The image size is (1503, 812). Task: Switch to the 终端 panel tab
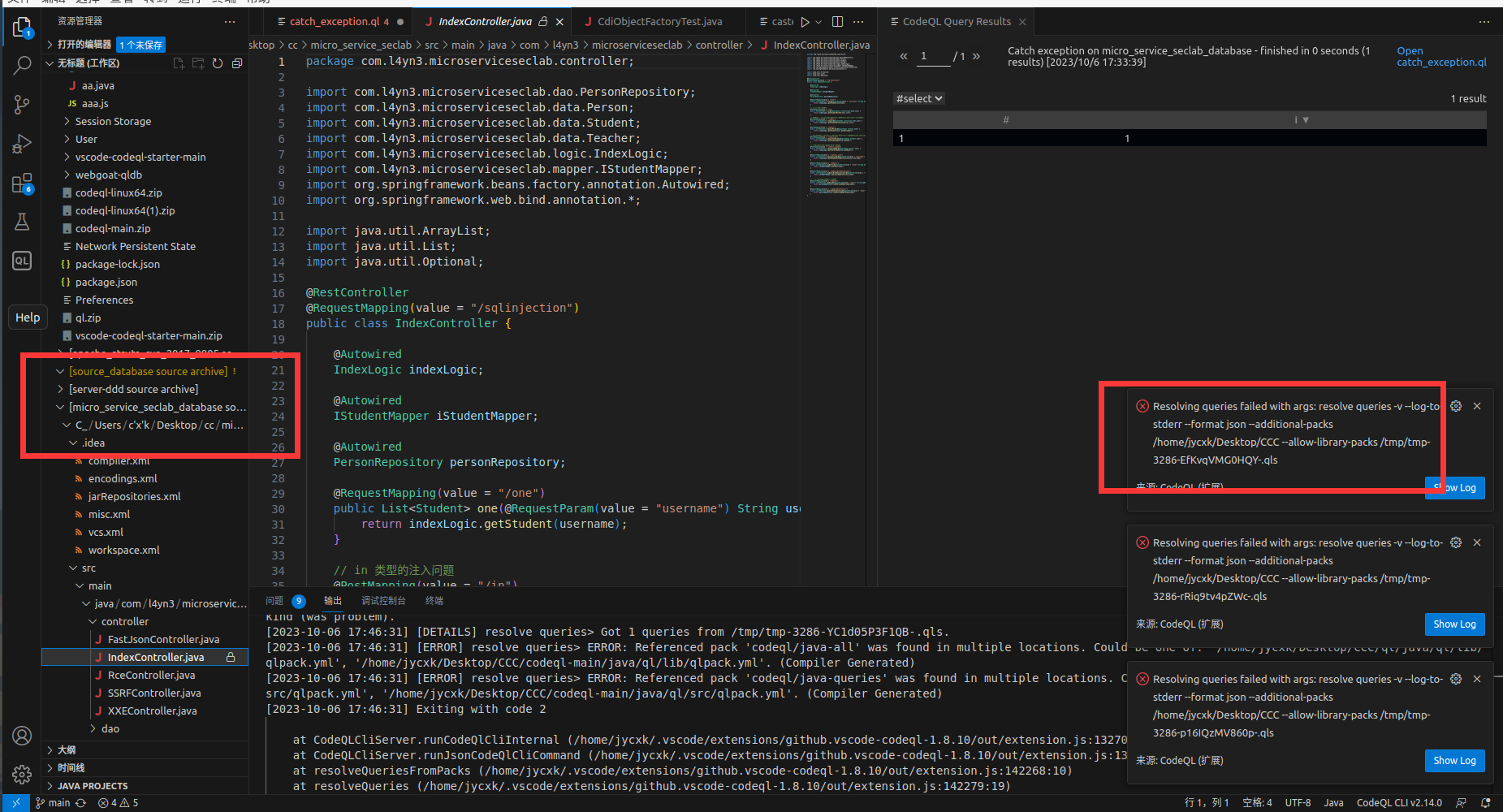[434, 601]
